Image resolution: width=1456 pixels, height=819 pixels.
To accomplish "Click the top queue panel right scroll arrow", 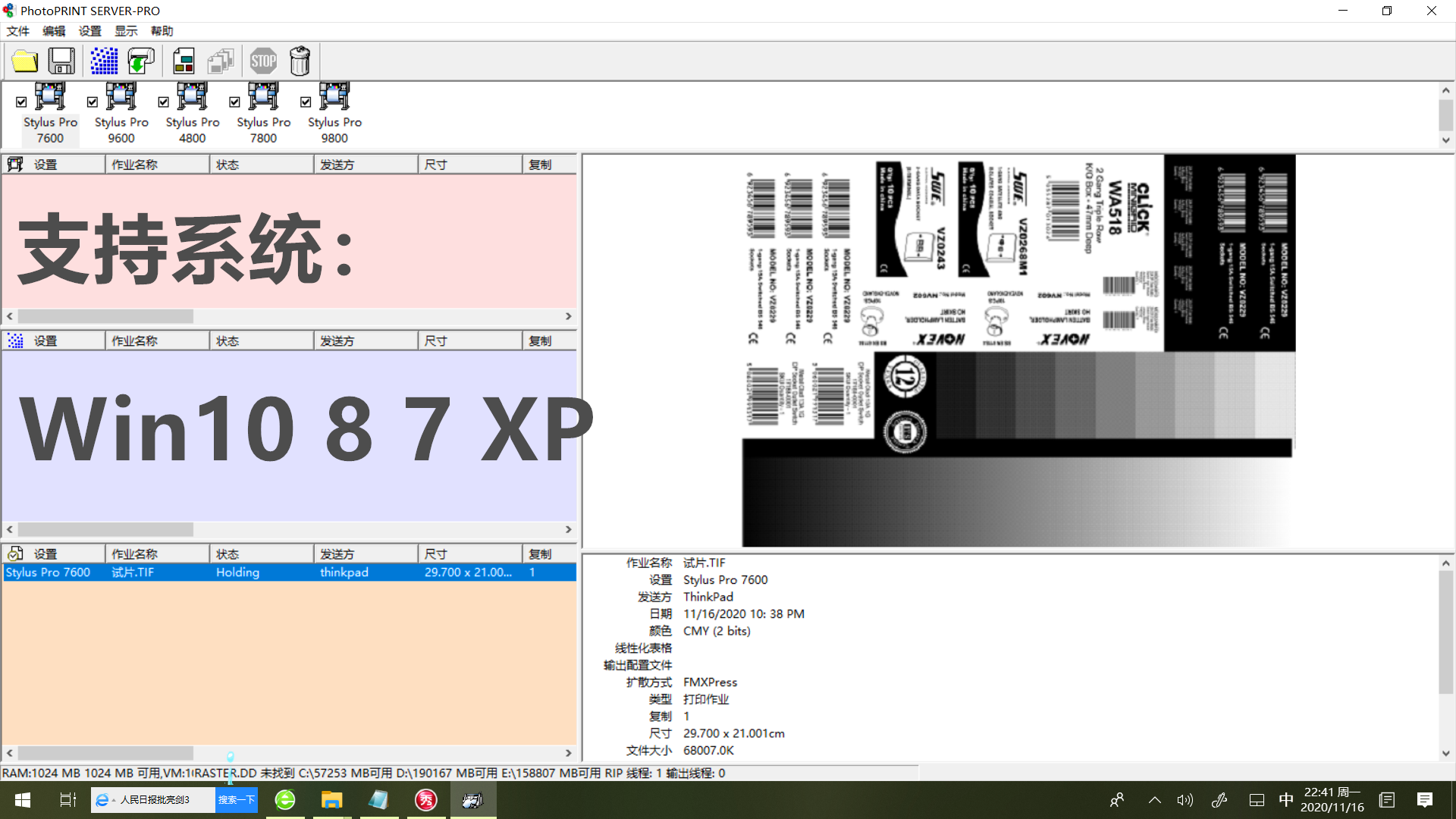I will tap(569, 316).
